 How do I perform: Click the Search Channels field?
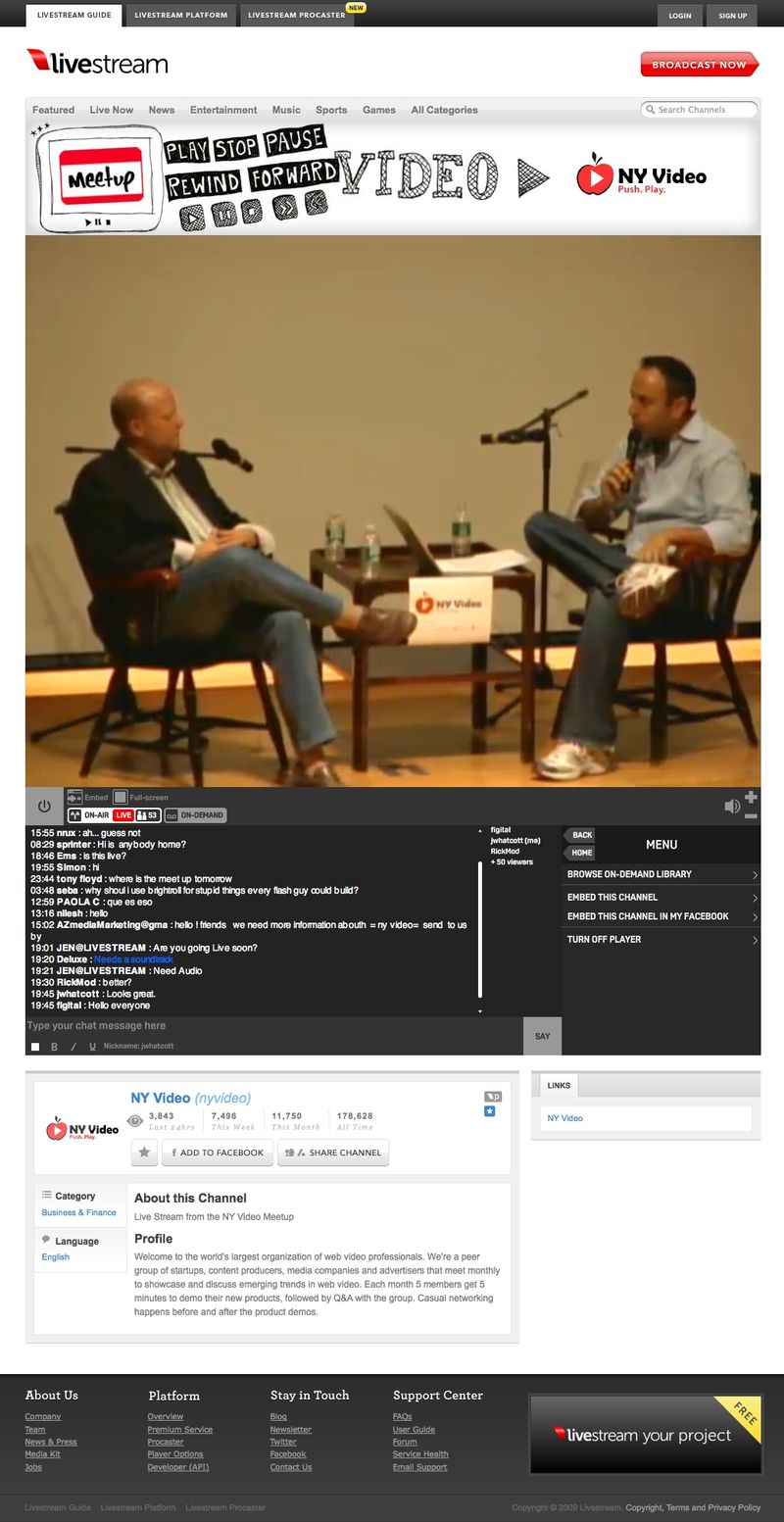699,110
